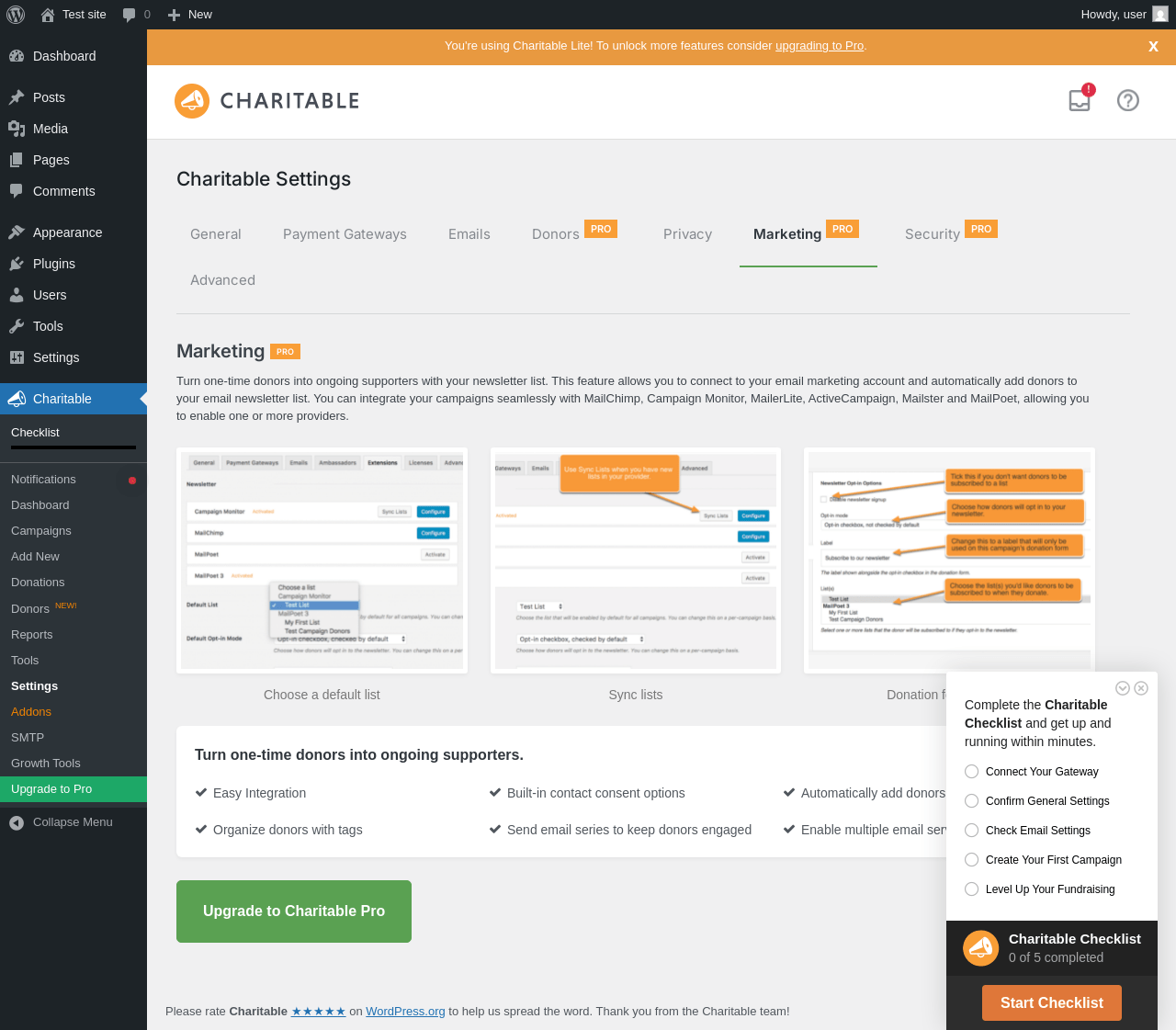Minimize the checklist popup with chevron
The height and width of the screenshot is (1030, 1176).
pos(1123,688)
